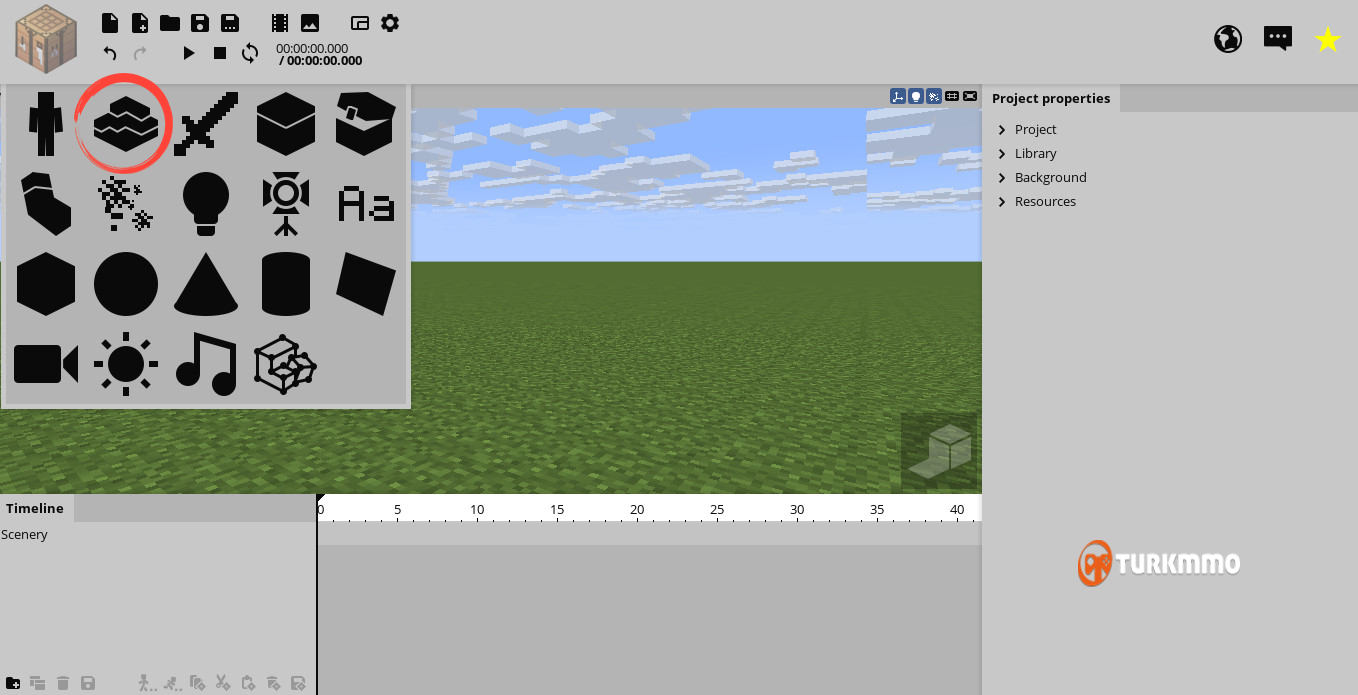The image size is (1358, 695).
Task: Add a point light bulb
Action: click(206, 204)
